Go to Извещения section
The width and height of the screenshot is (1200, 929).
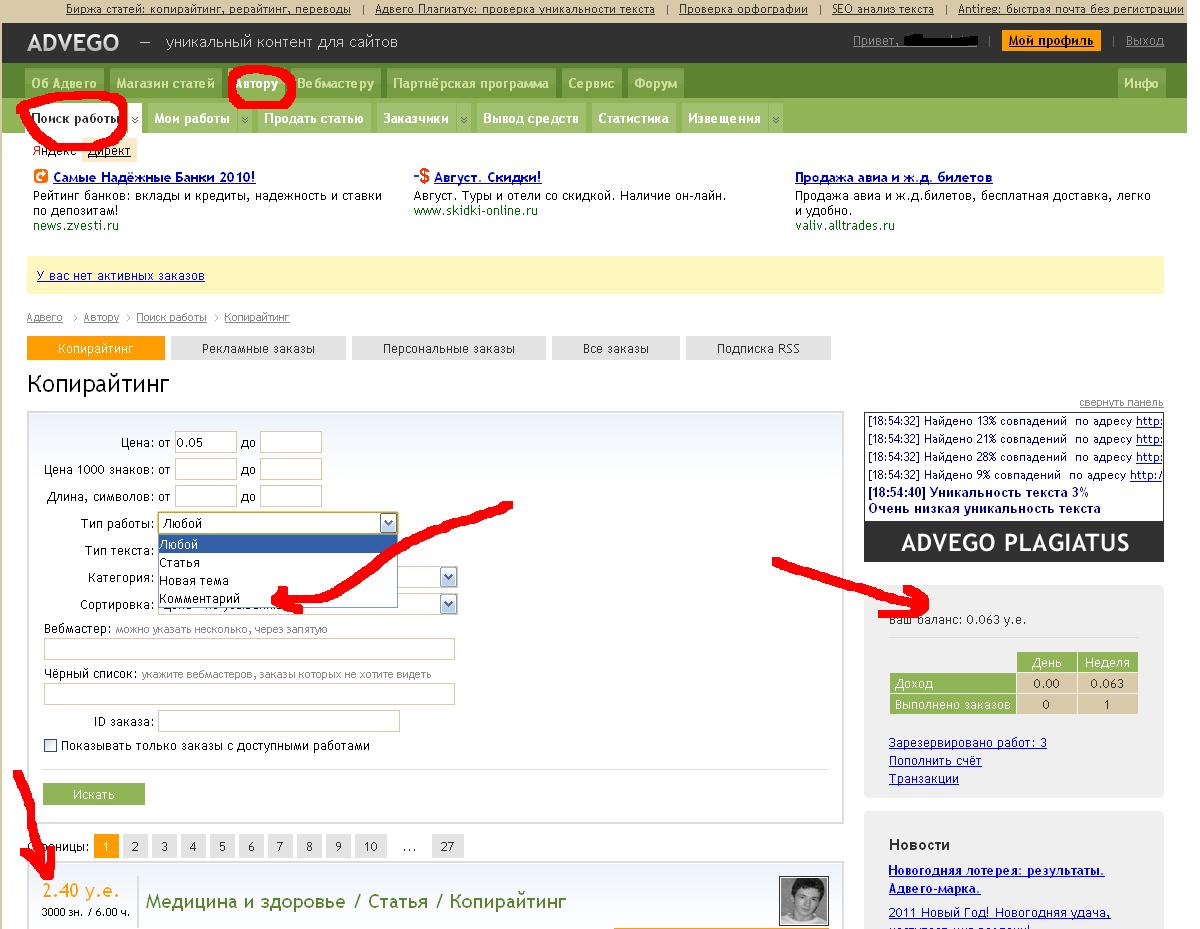[724, 118]
